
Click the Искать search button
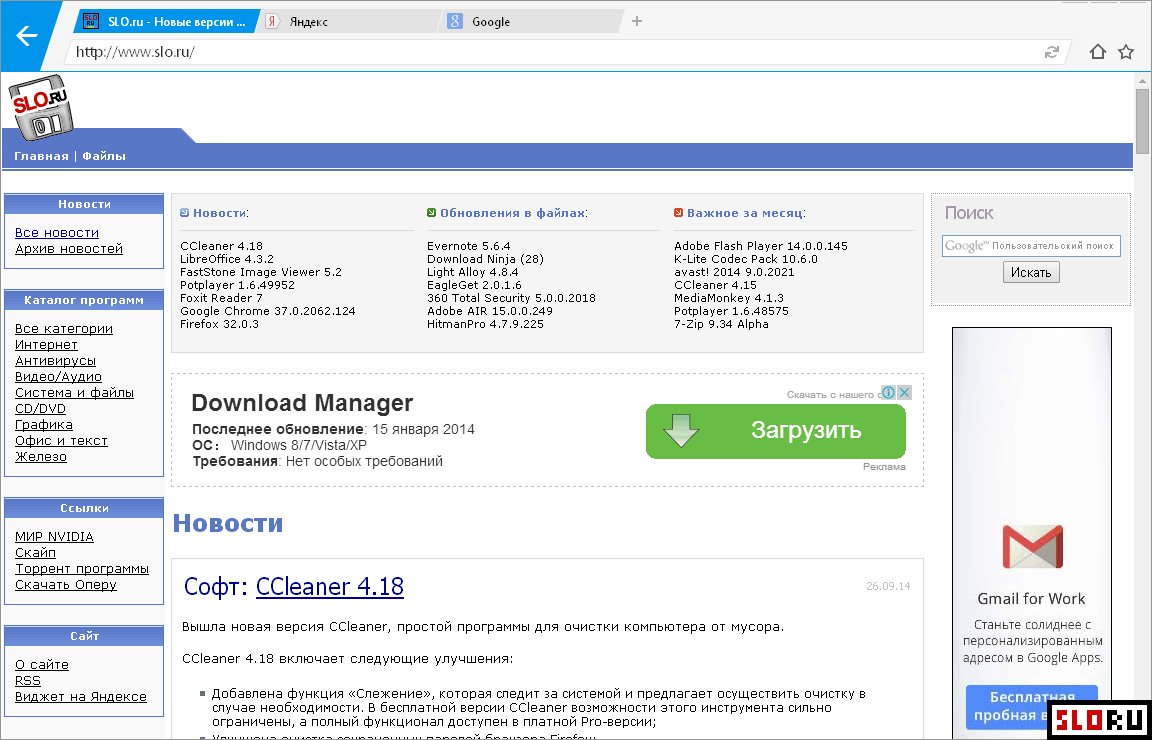click(x=1031, y=273)
